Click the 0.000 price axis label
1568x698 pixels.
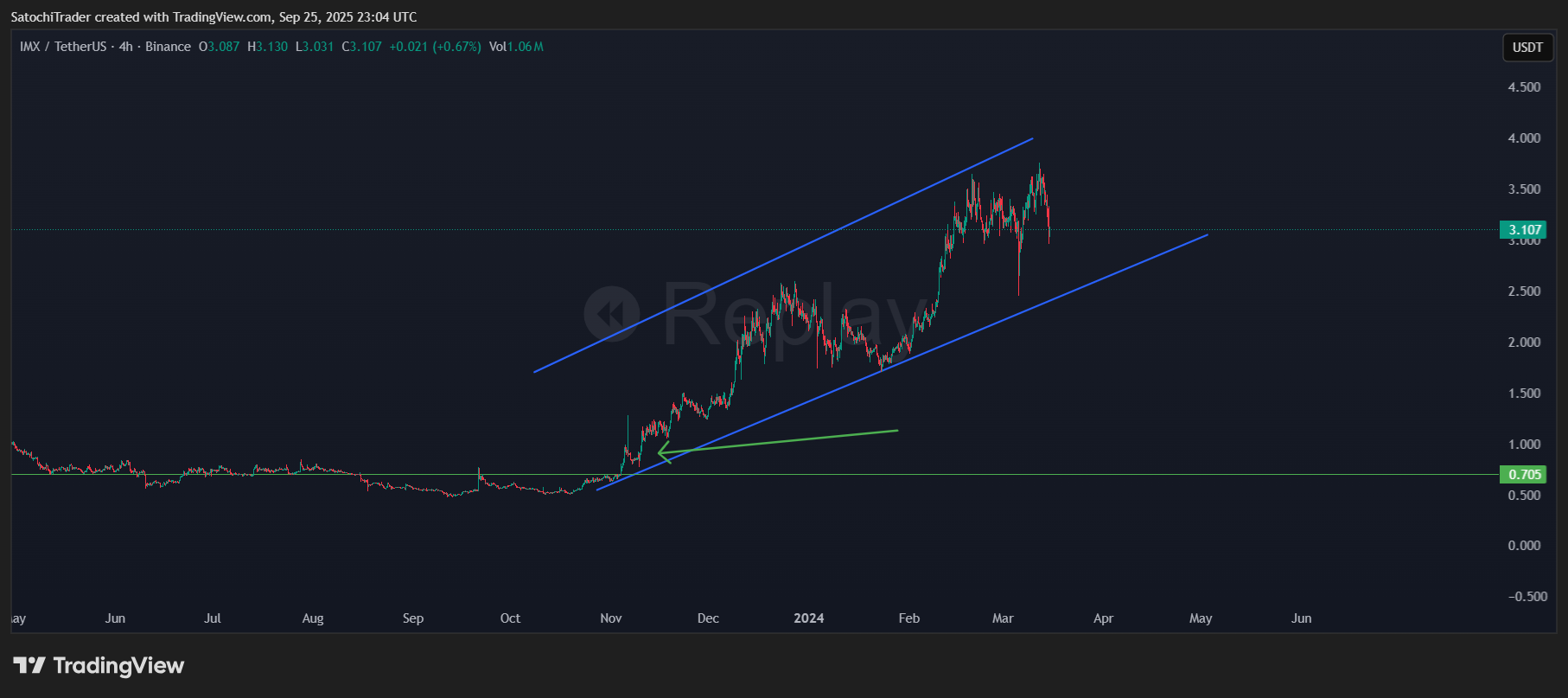point(1524,546)
